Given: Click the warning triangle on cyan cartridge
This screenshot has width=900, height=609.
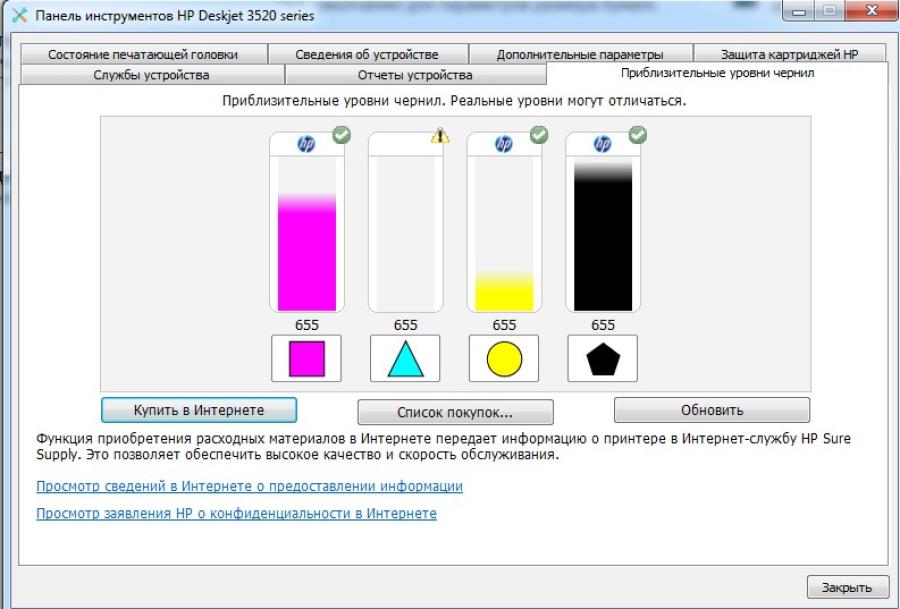Looking at the screenshot, I should point(440,135).
